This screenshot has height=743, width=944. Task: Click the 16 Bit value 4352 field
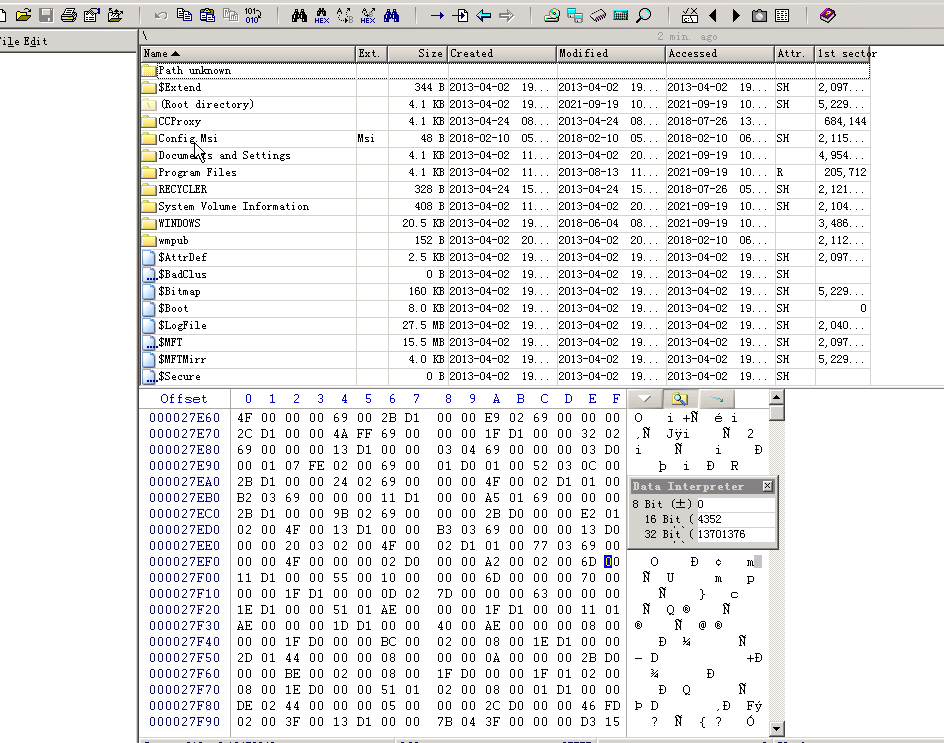pos(734,519)
